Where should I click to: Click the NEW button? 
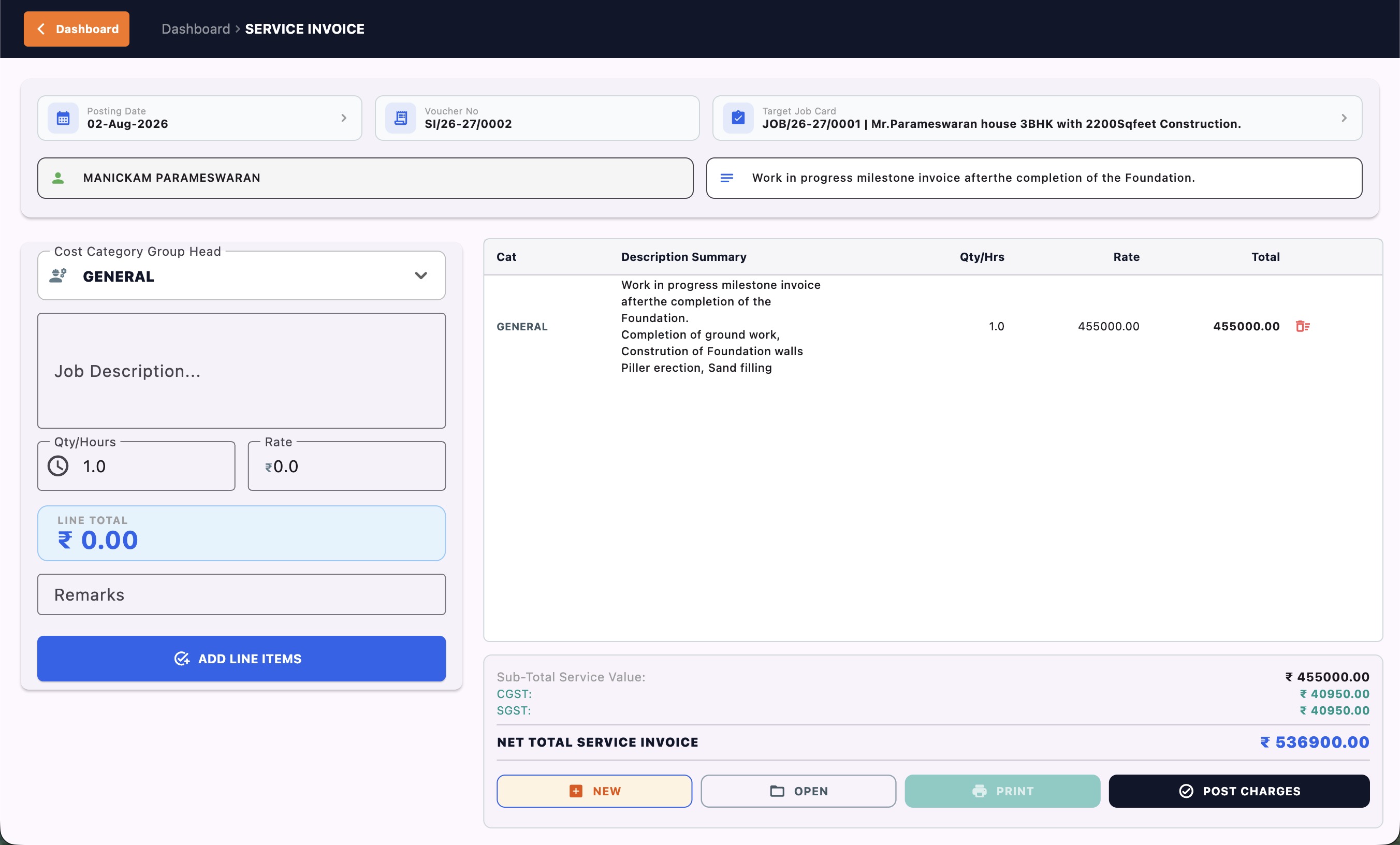[x=594, y=791]
